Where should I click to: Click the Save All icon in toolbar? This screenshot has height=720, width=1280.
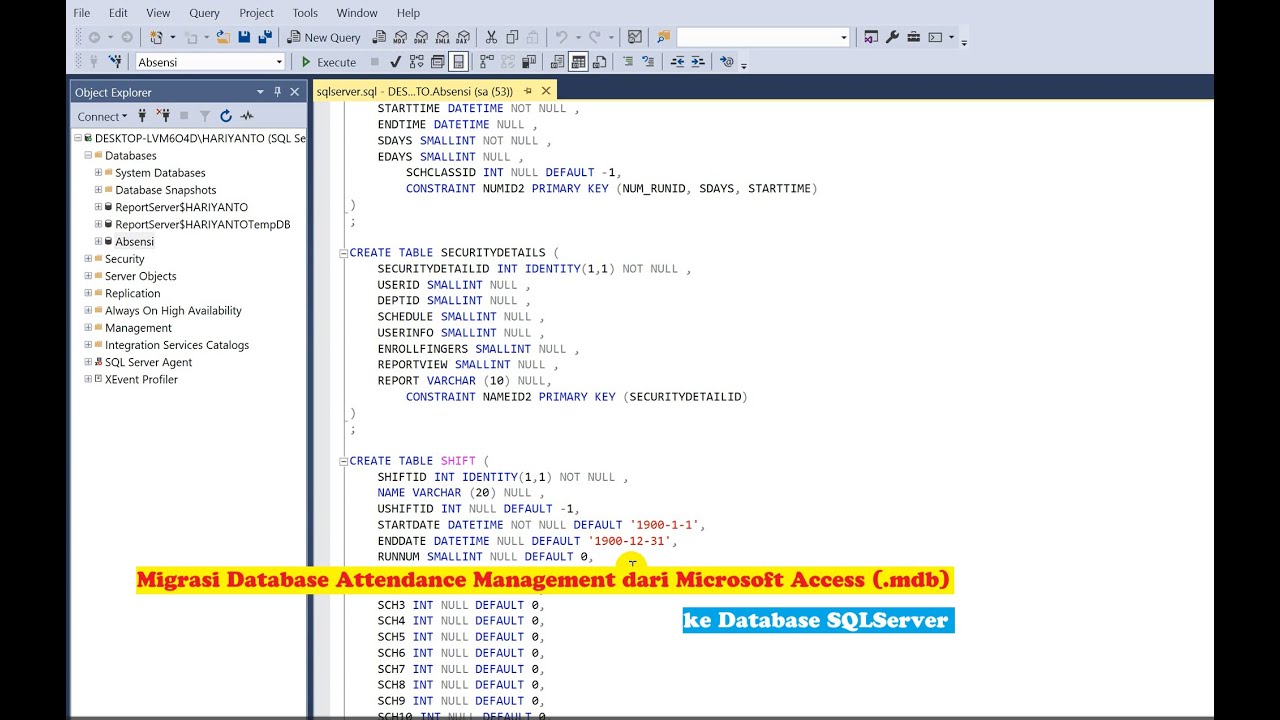coord(265,37)
